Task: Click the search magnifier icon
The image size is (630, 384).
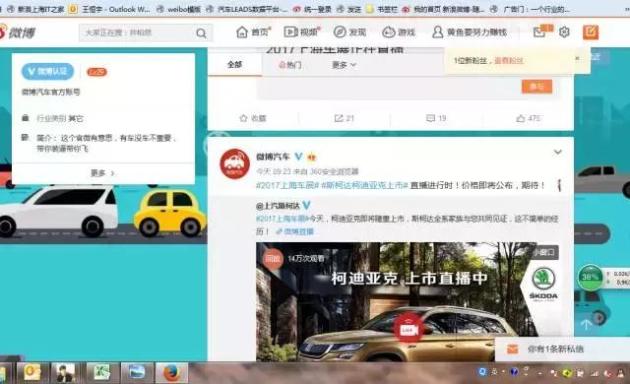Action: pos(201,33)
